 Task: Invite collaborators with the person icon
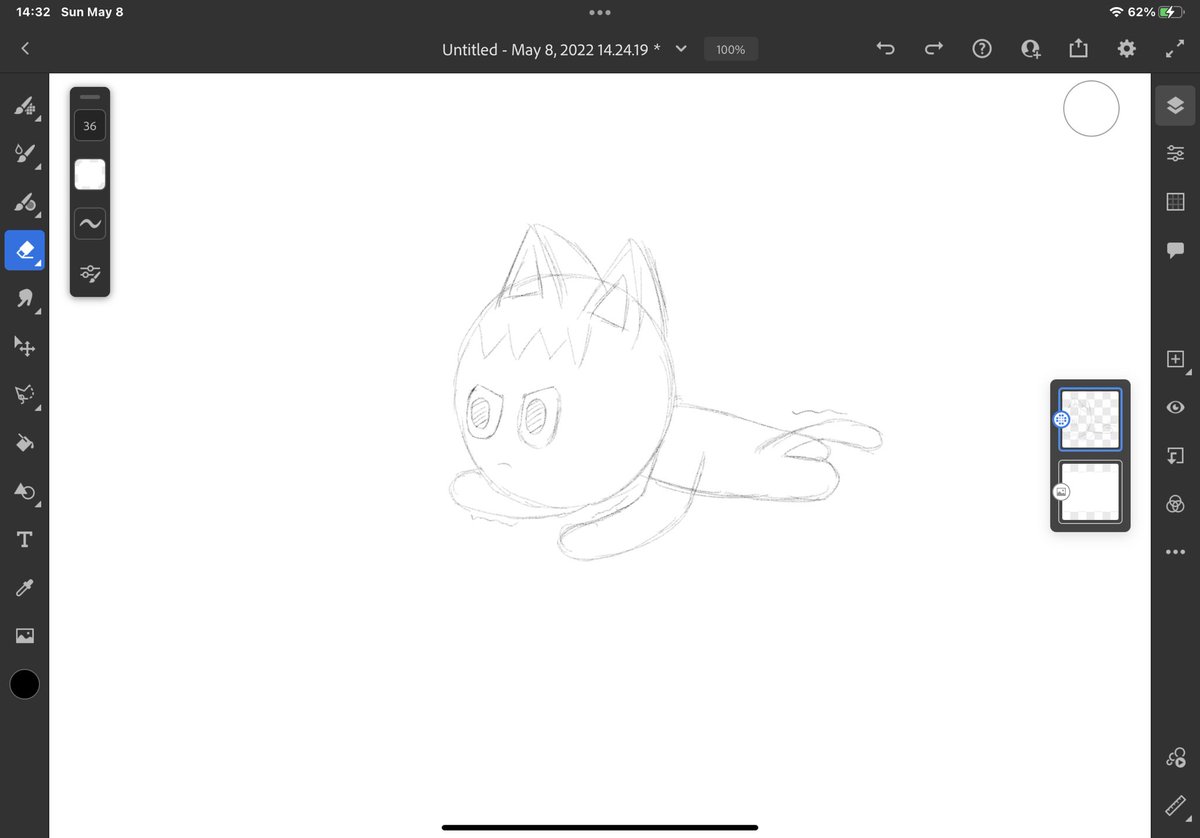coord(1030,48)
